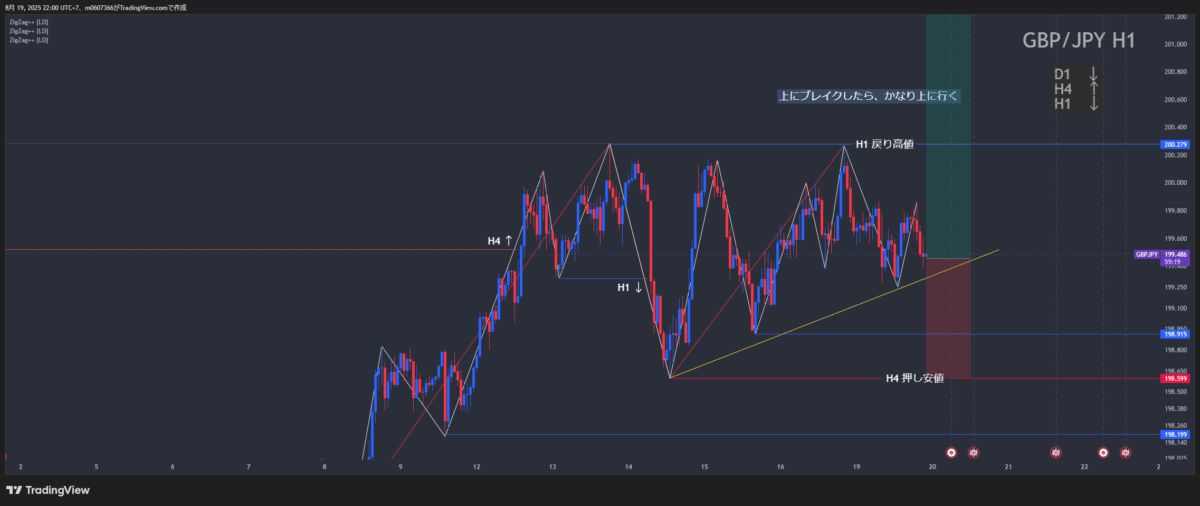Select the 'H1 戻り高値' text label
The height and width of the screenshot is (506, 1200).
pos(884,145)
